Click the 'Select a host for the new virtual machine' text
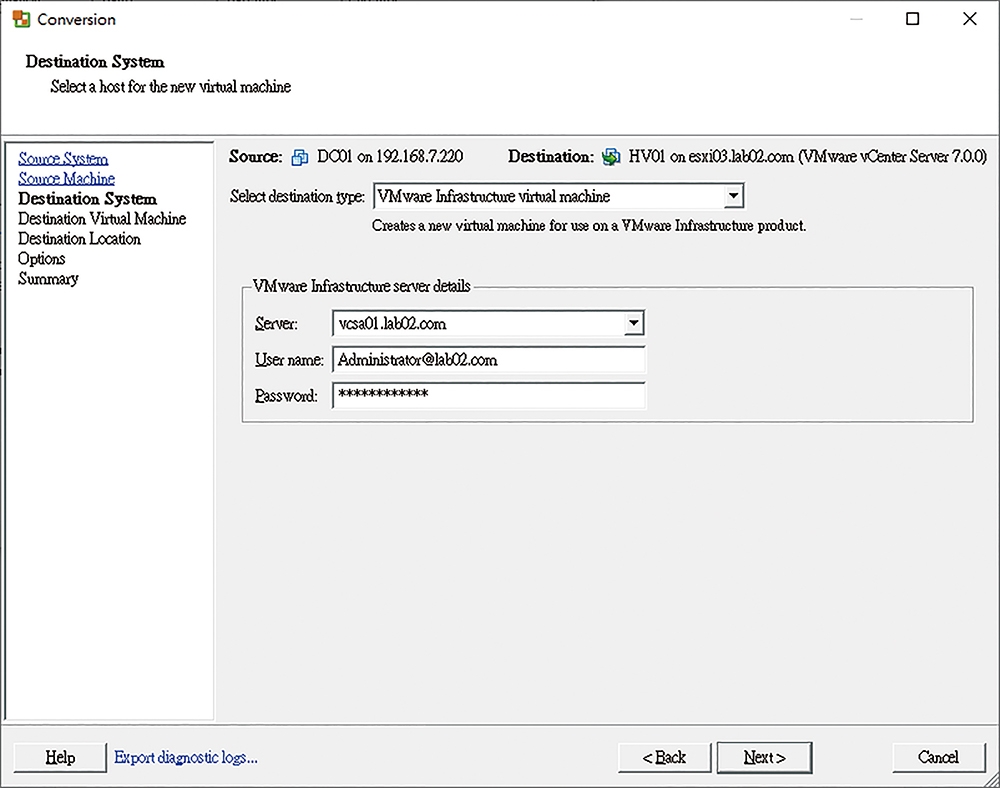Image resolution: width=1000 pixels, height=788 pixels. point(171,87)
